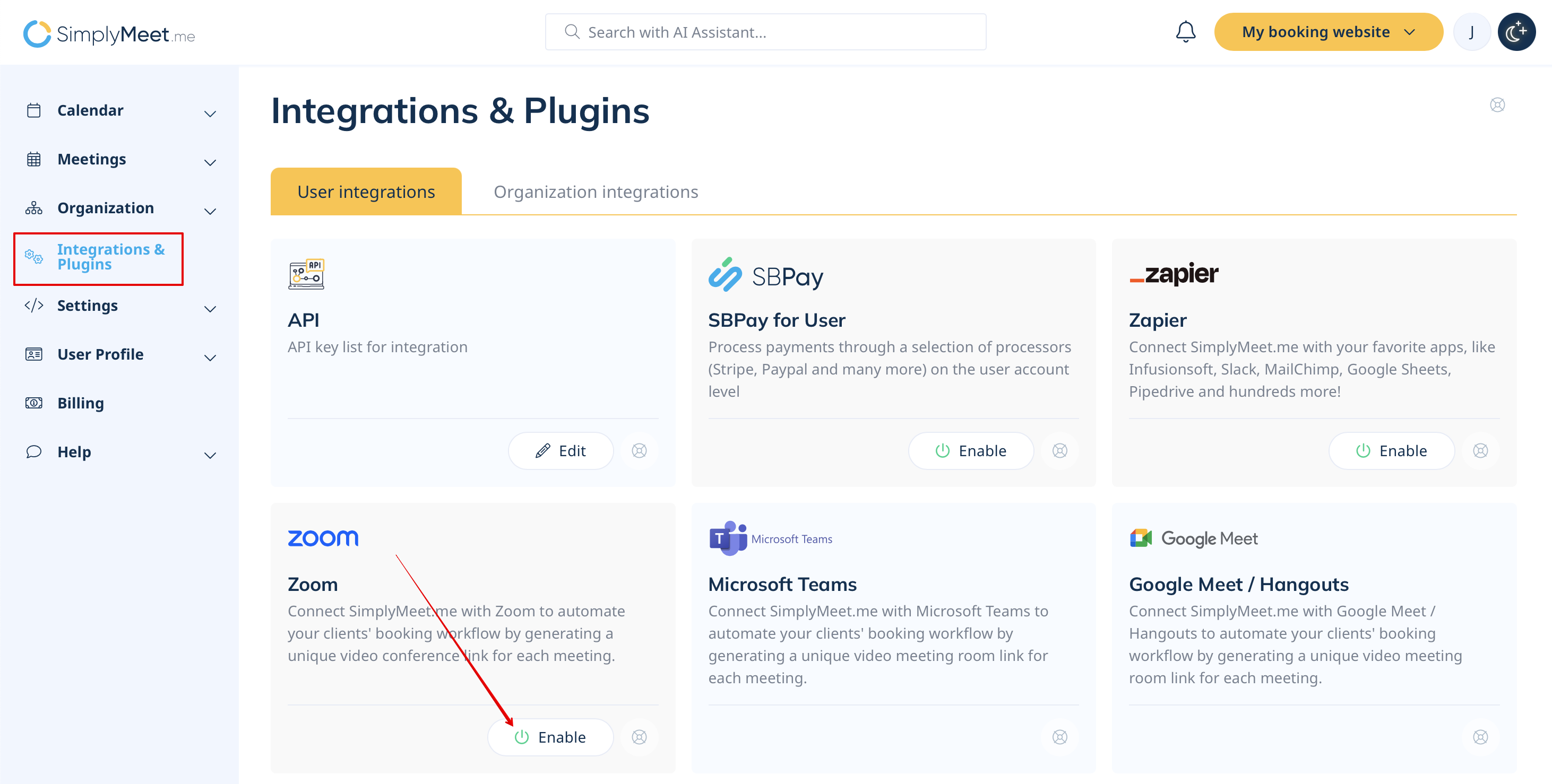
Task: Switch to Organization integrations tab
Action: click(x=595, y=191)
